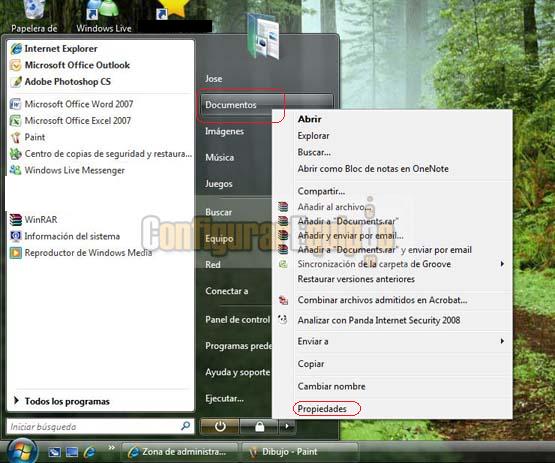Open Windows Live desktop shortcut

click(x=104, y=16)
